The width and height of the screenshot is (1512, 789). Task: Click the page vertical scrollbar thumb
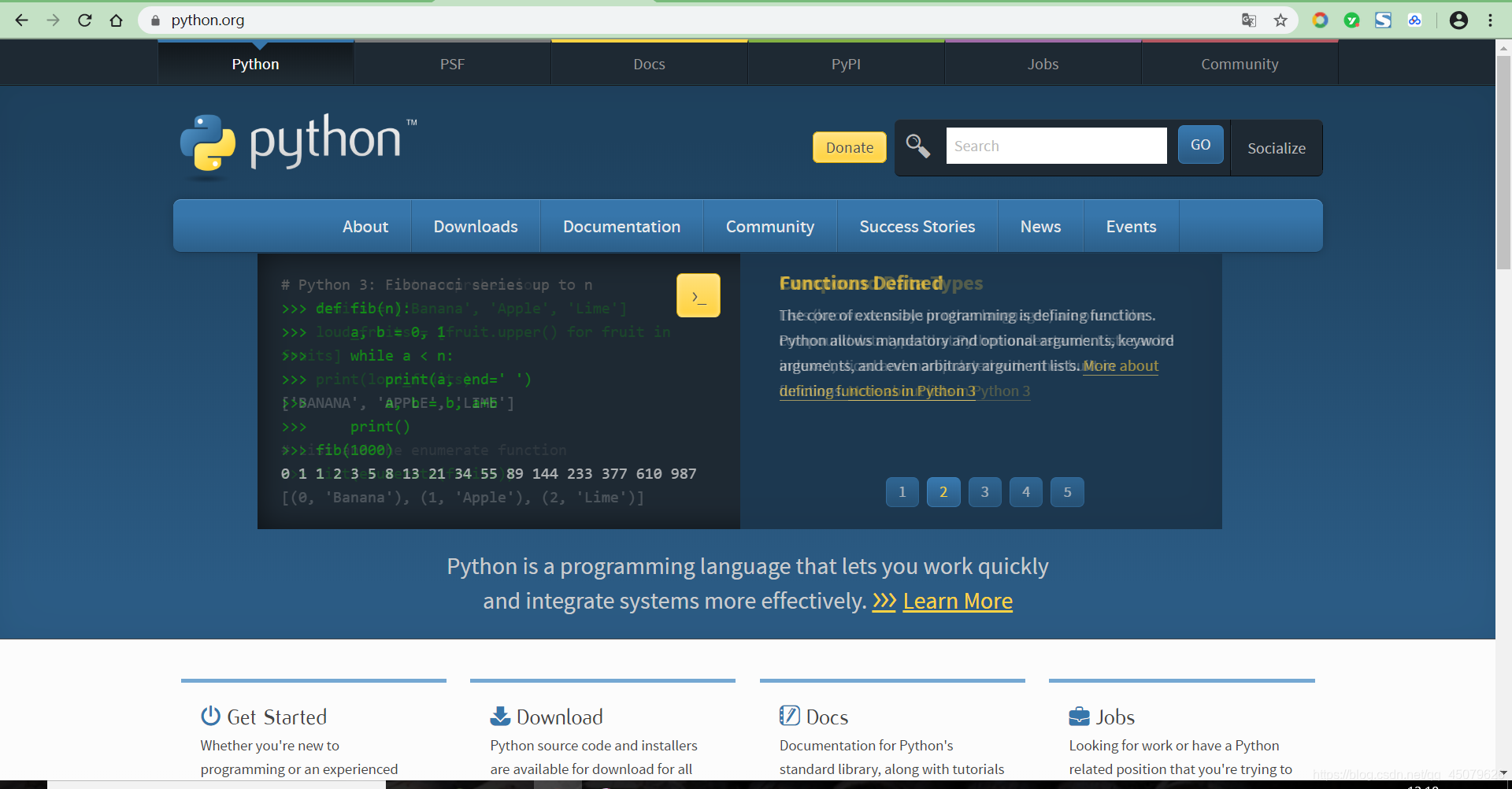(1503, 161)
